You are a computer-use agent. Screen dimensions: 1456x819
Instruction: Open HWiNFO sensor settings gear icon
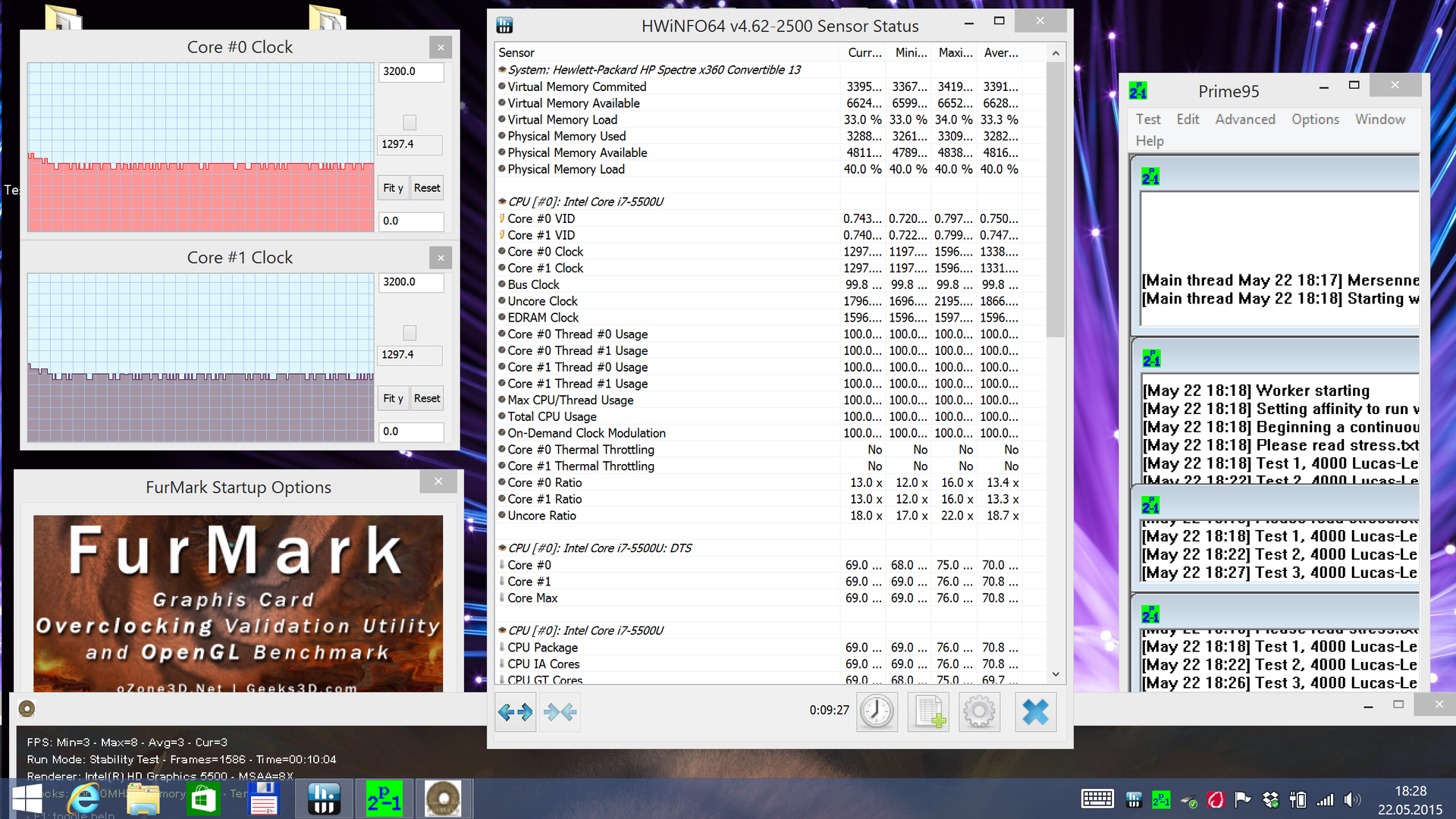coord(979,711)
